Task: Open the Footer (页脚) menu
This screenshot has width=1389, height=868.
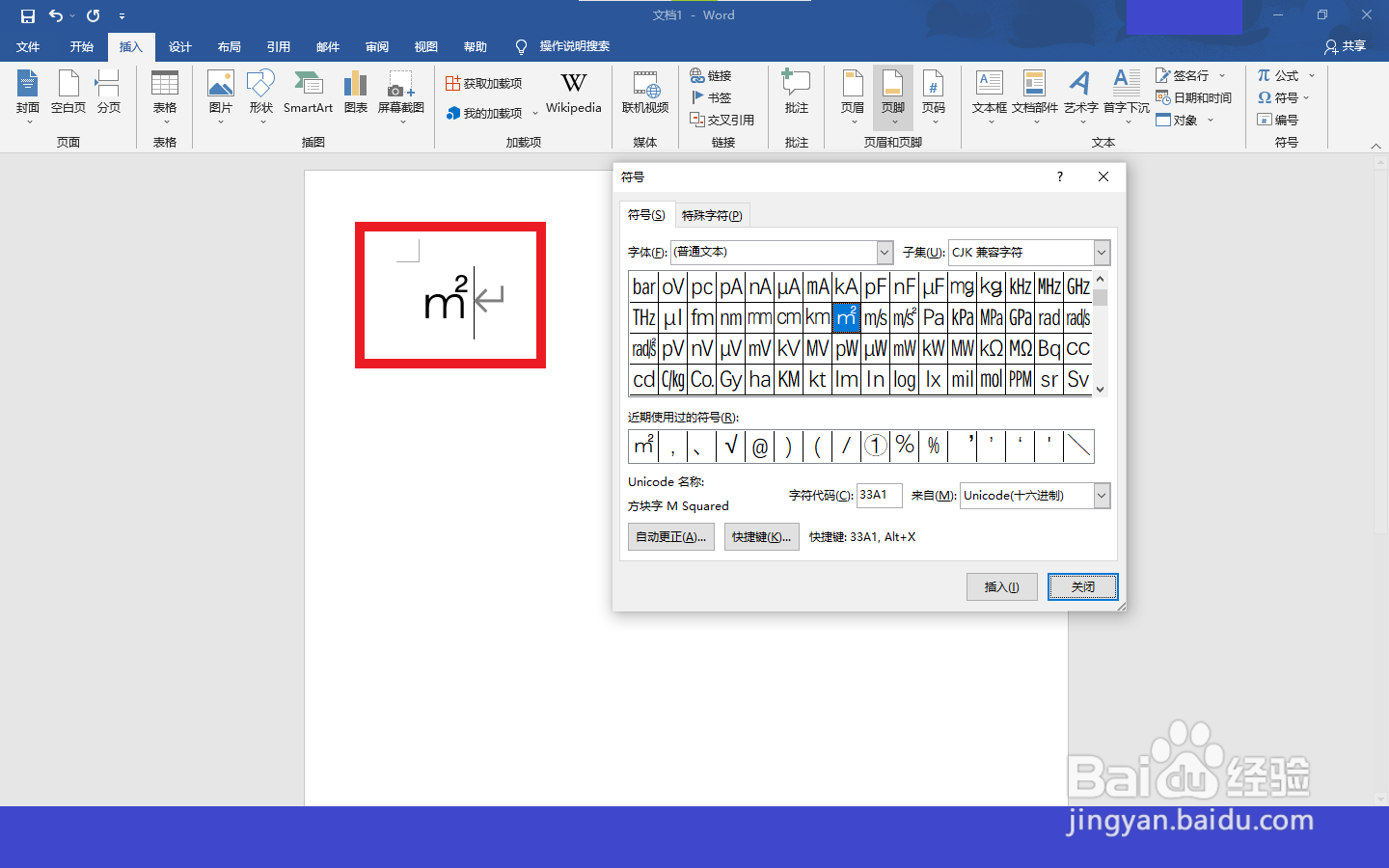Action: click(893, 96)
